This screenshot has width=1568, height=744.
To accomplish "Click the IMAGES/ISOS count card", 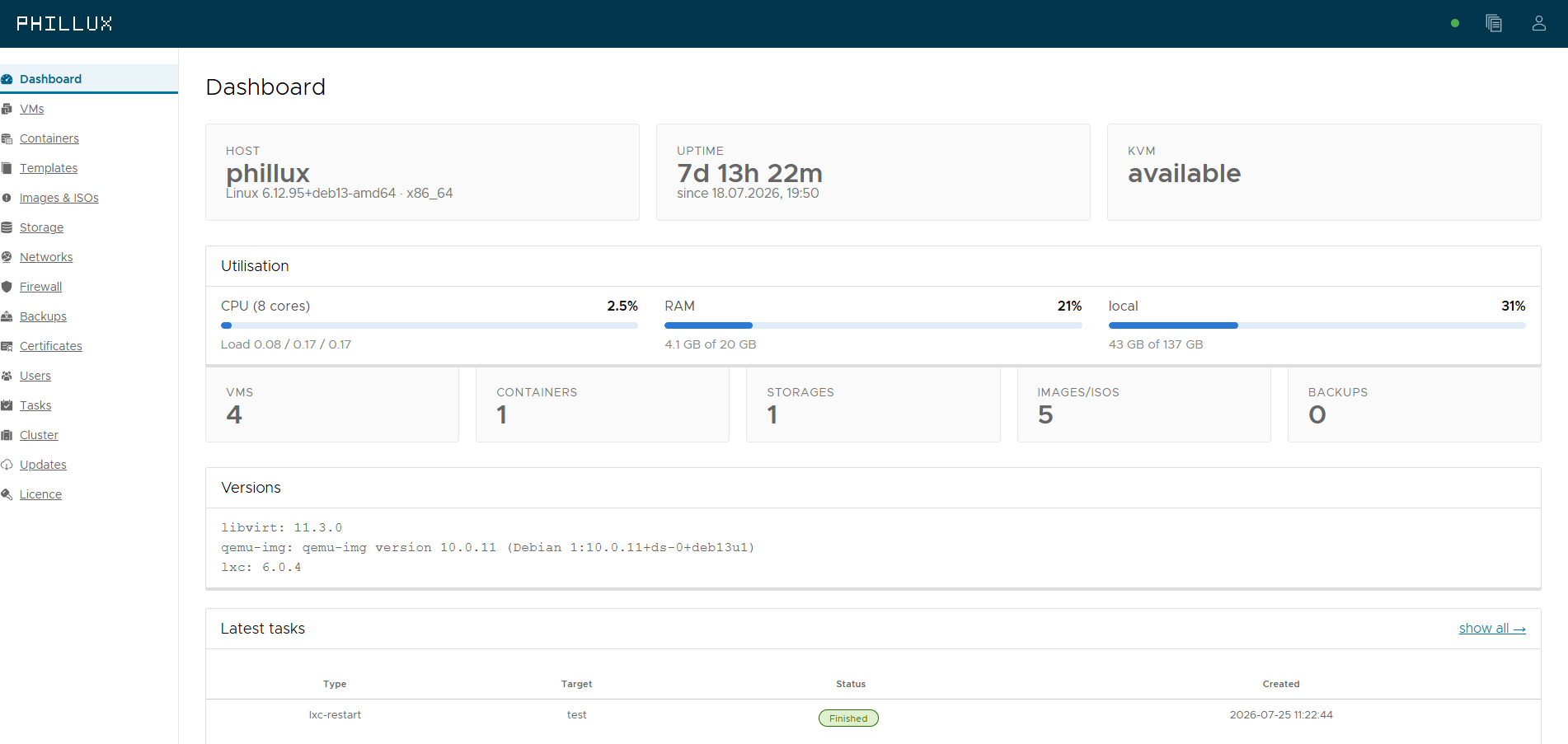I will tap(1144, 405).
